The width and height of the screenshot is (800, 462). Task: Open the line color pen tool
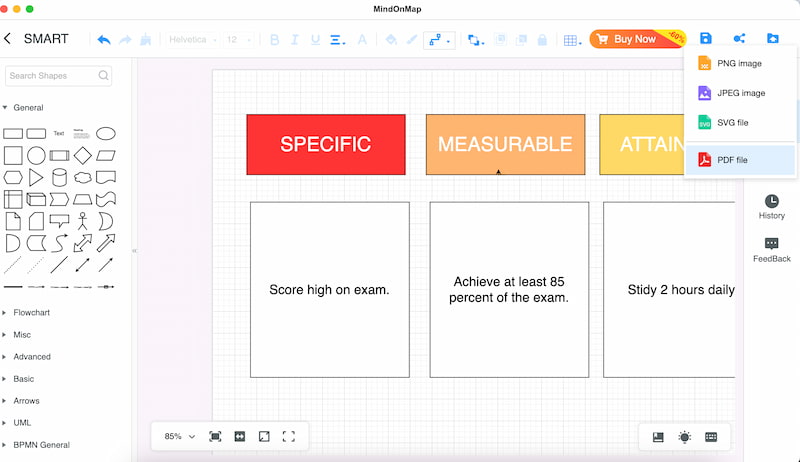[x=412, y=39]
